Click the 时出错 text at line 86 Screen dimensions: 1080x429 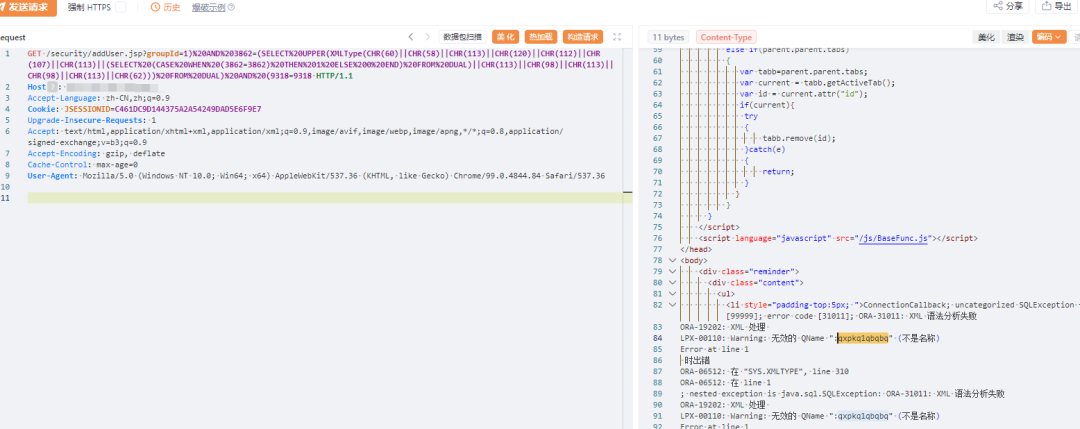pos(696,361)
